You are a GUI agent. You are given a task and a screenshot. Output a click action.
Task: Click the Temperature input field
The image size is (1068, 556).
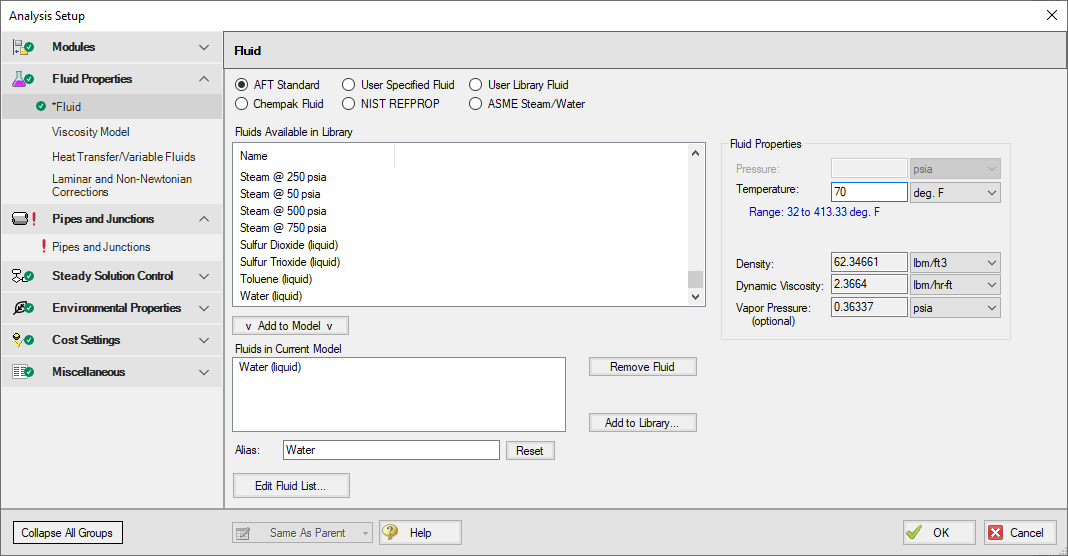(868, 192)
